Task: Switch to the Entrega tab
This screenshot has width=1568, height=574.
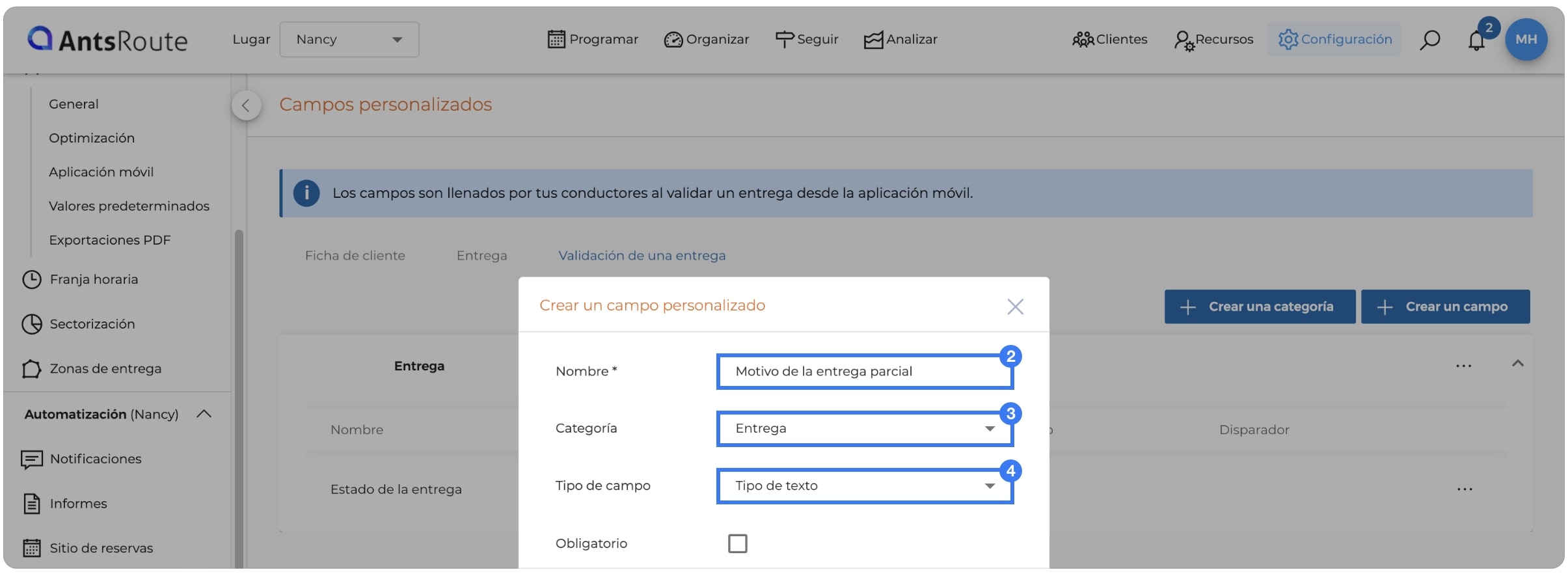Action: point(481,256)
